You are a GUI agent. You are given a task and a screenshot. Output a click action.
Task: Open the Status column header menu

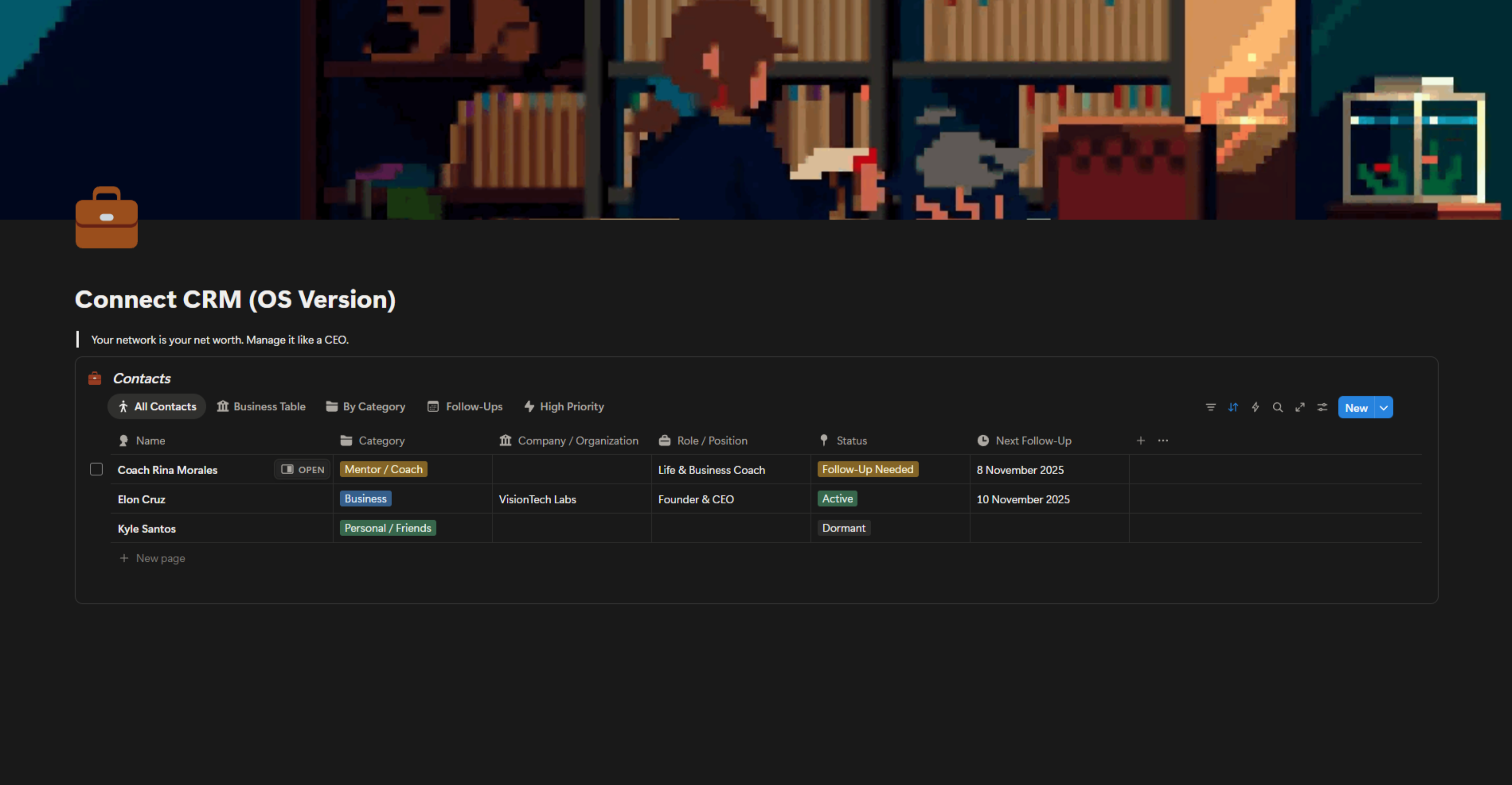click(851, 441)
